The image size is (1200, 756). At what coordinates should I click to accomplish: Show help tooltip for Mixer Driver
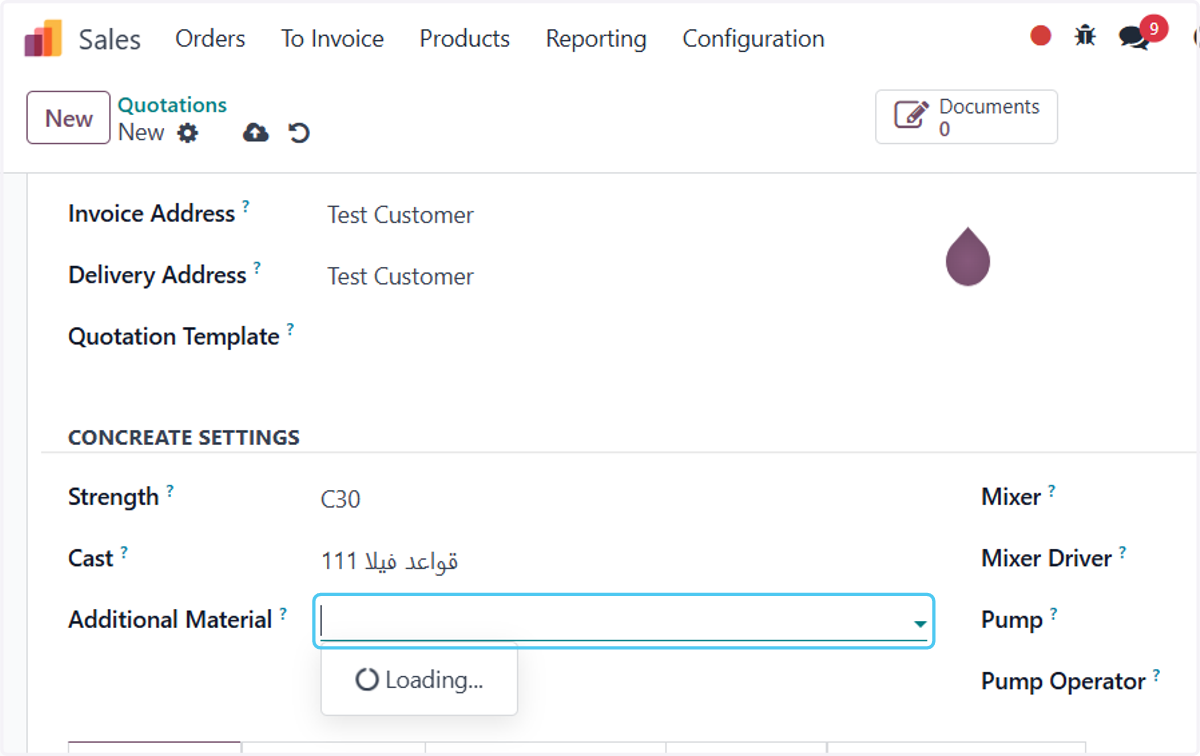click(1122, 551)
